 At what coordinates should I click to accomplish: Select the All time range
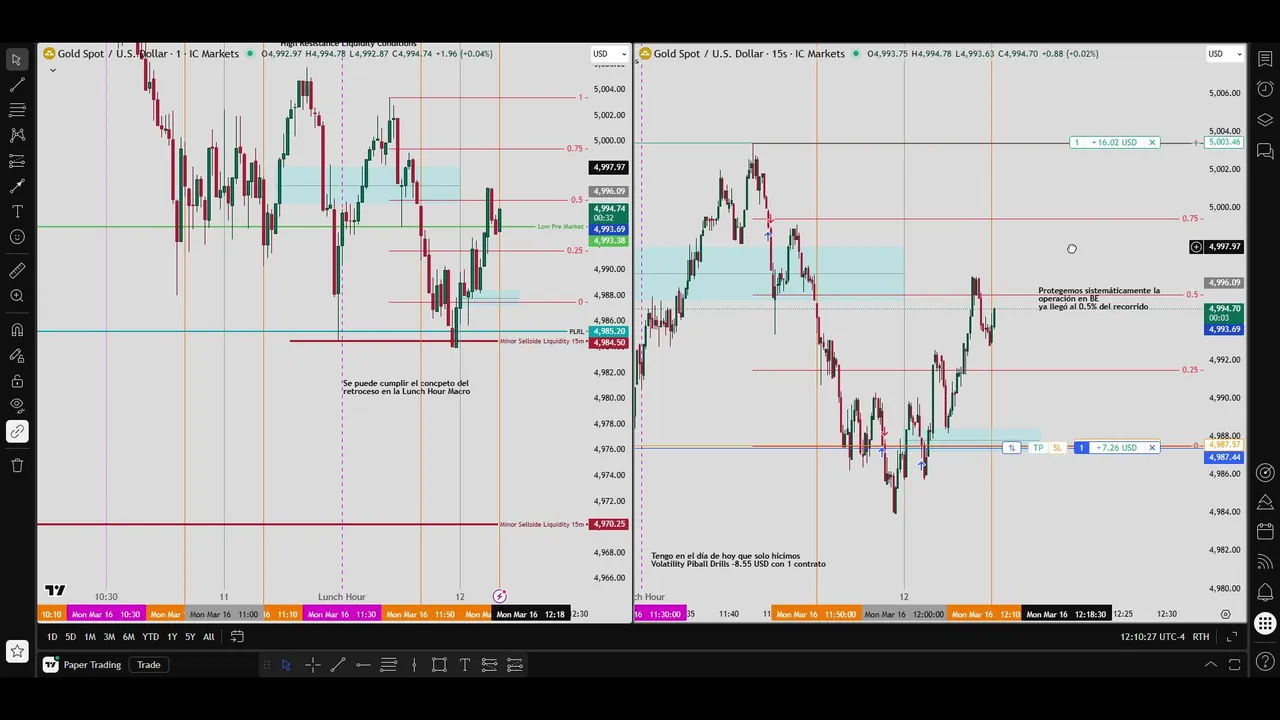click(x=209, y=637)
